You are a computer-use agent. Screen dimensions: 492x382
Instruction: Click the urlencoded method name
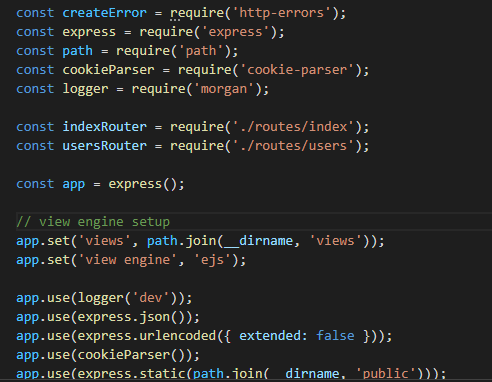click(178, 336)
